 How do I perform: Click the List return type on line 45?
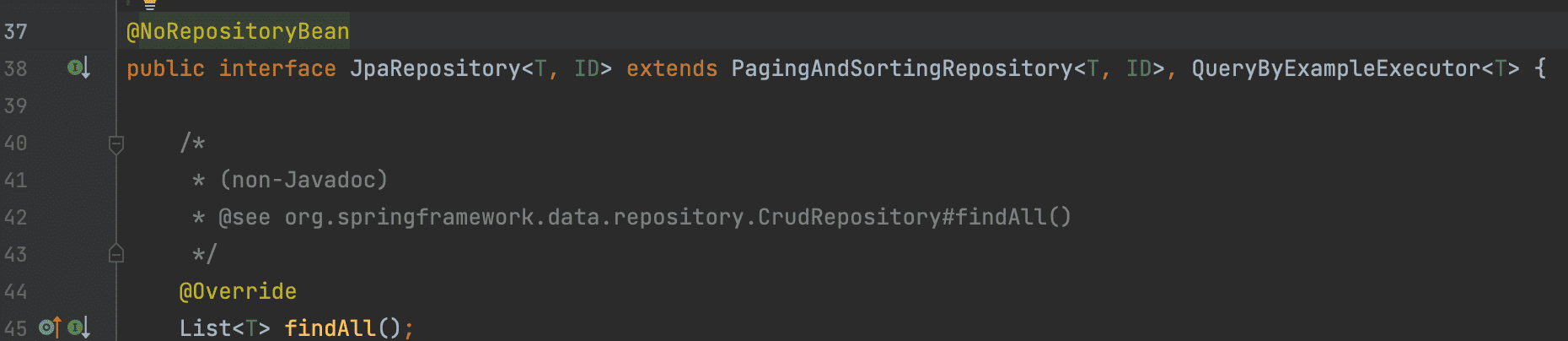click(x=205, y=327)
